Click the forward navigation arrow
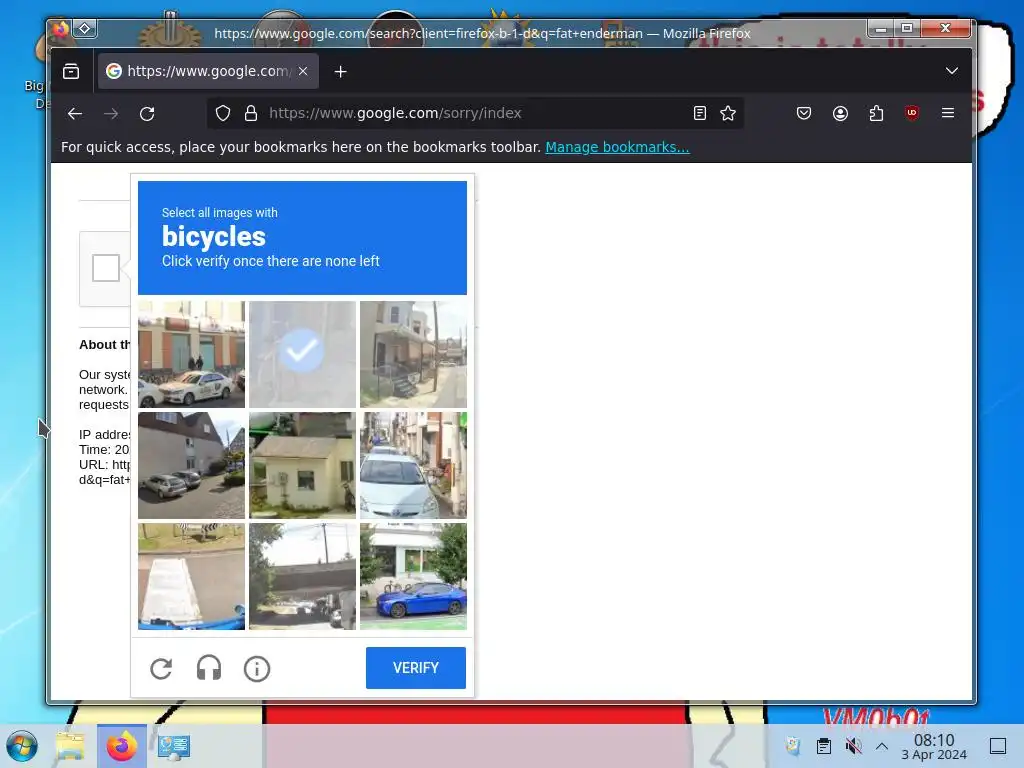This screenshot has width=1024, height=768. 111,114
